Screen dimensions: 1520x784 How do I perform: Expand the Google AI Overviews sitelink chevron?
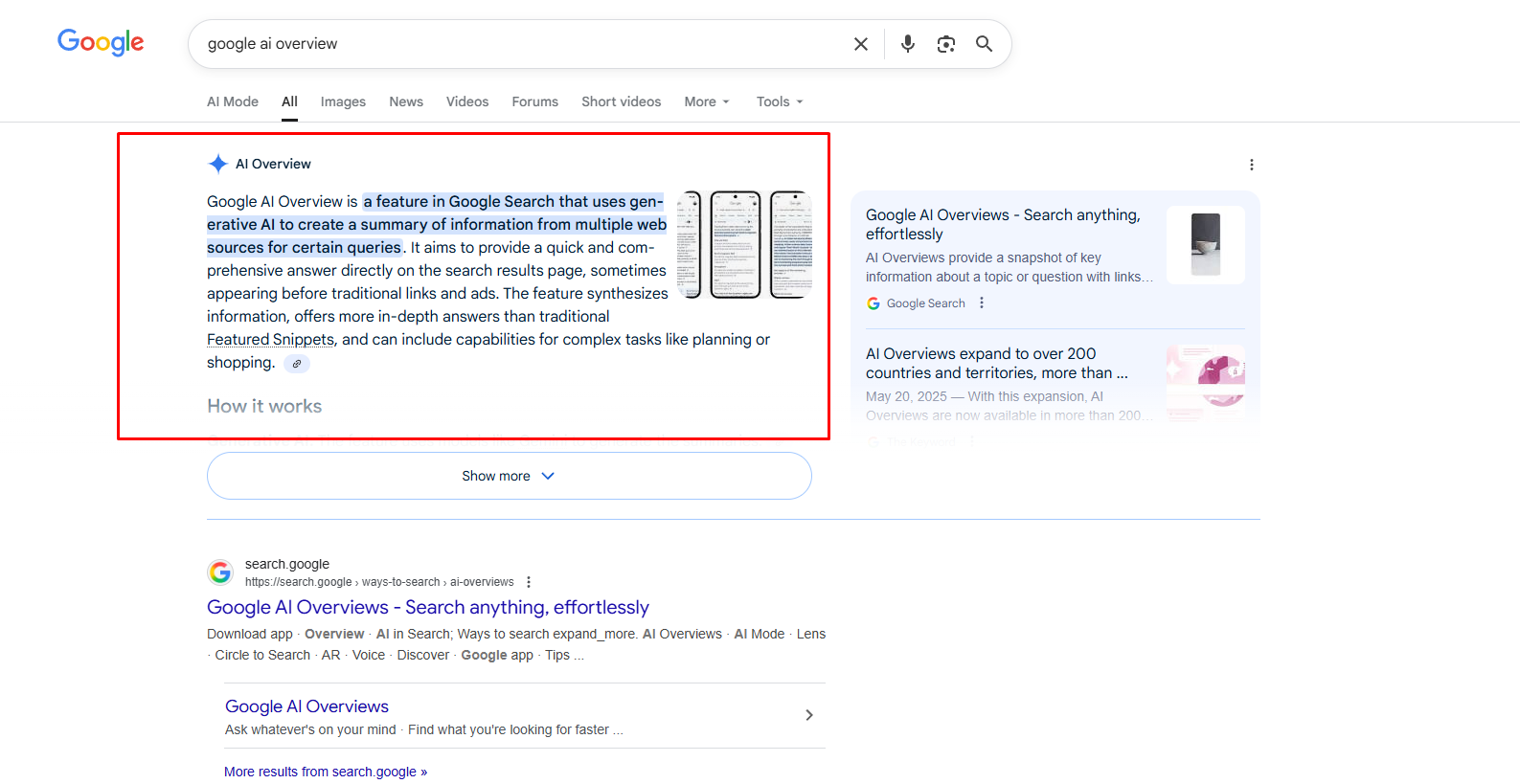809,715
